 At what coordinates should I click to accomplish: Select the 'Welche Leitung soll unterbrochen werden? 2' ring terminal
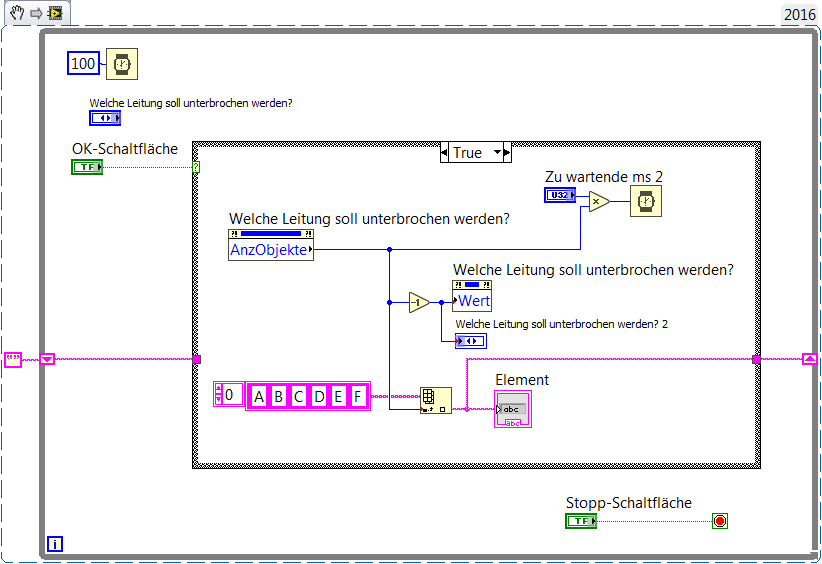pyautogui.click(x=471, y=341)
